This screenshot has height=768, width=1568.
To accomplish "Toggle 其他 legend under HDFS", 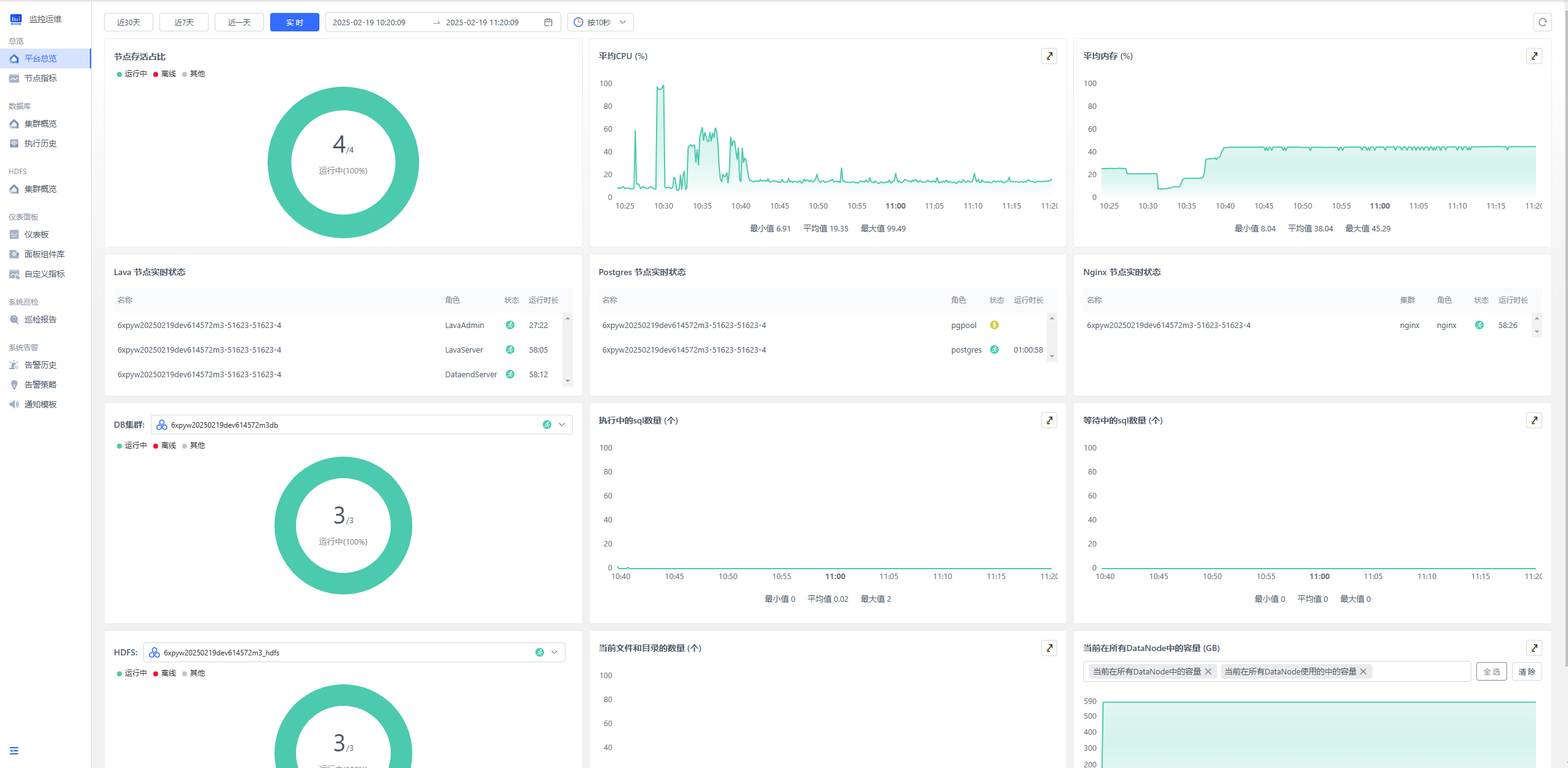I will click(x=193, y=673).
